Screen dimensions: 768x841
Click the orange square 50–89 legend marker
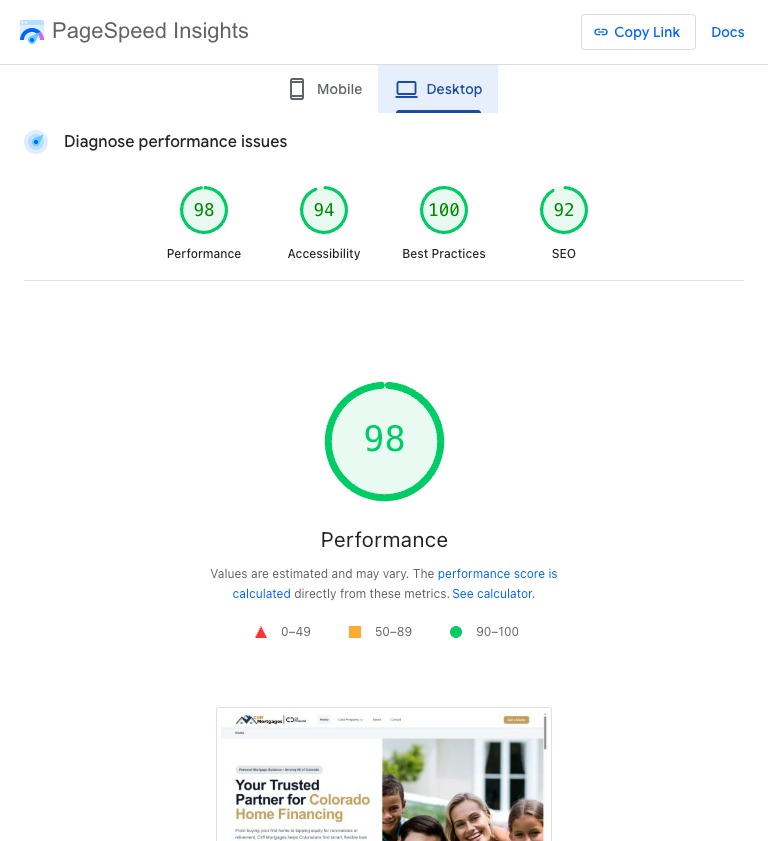click(354, 632)
